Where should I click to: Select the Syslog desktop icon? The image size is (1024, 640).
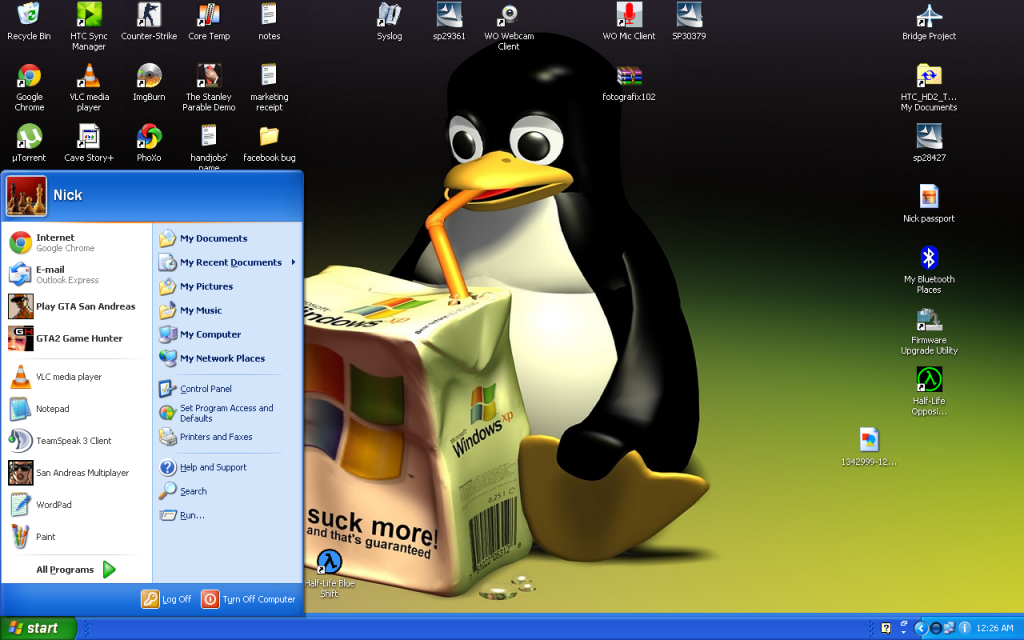389,22
